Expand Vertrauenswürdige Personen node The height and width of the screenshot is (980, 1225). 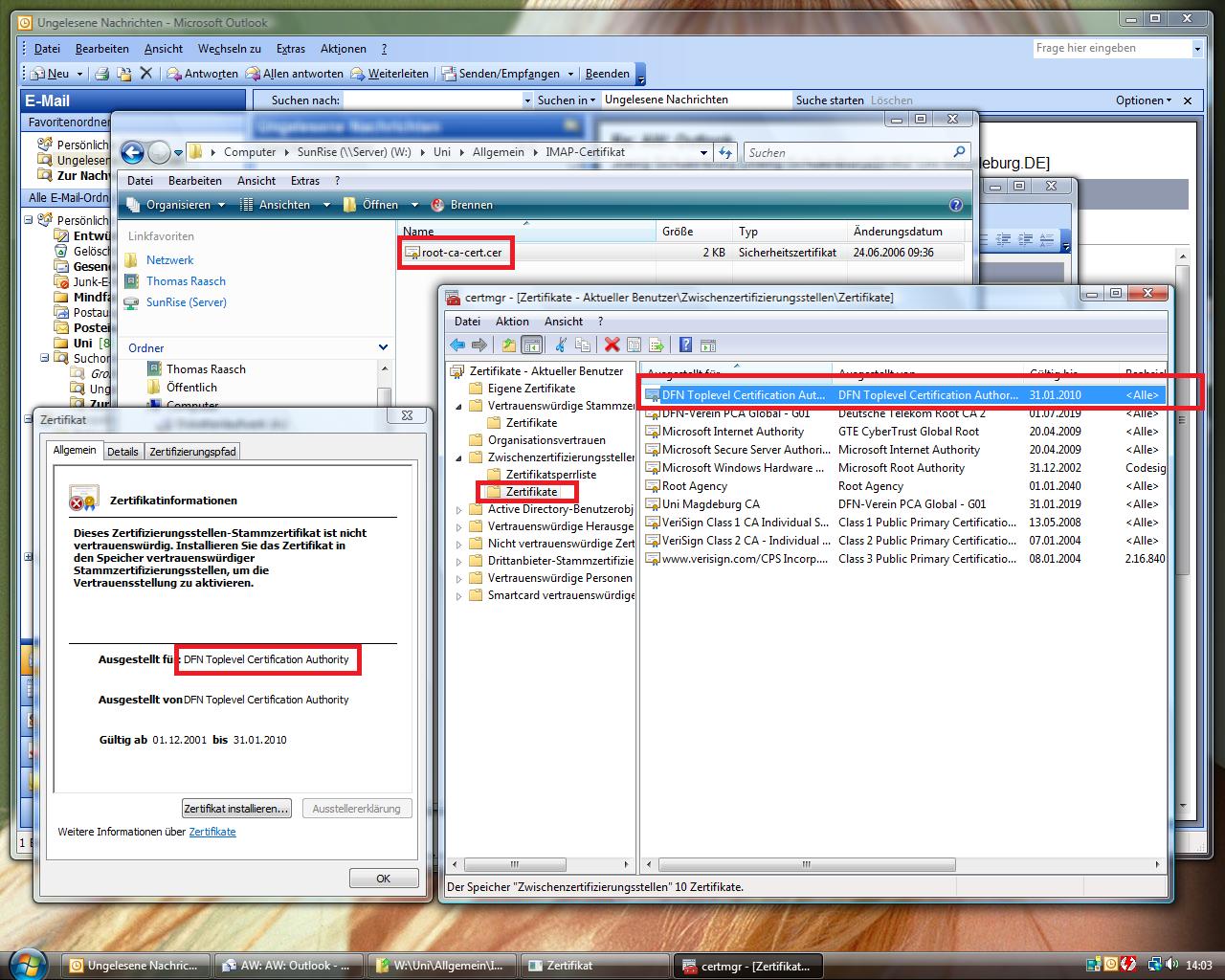click(x=458, y=578)
